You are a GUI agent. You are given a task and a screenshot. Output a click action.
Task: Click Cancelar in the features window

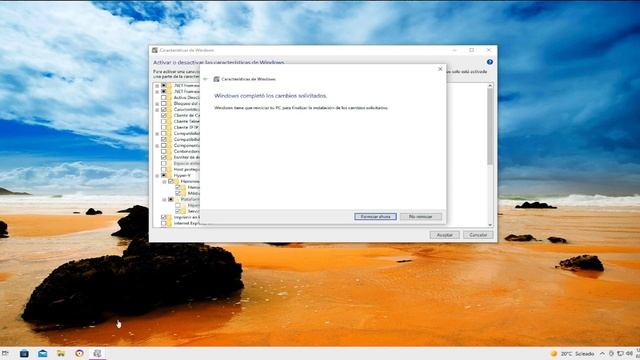478,235
